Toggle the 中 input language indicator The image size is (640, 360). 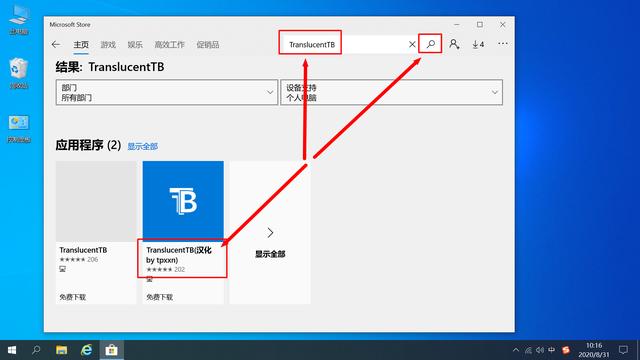click(552, 350)
